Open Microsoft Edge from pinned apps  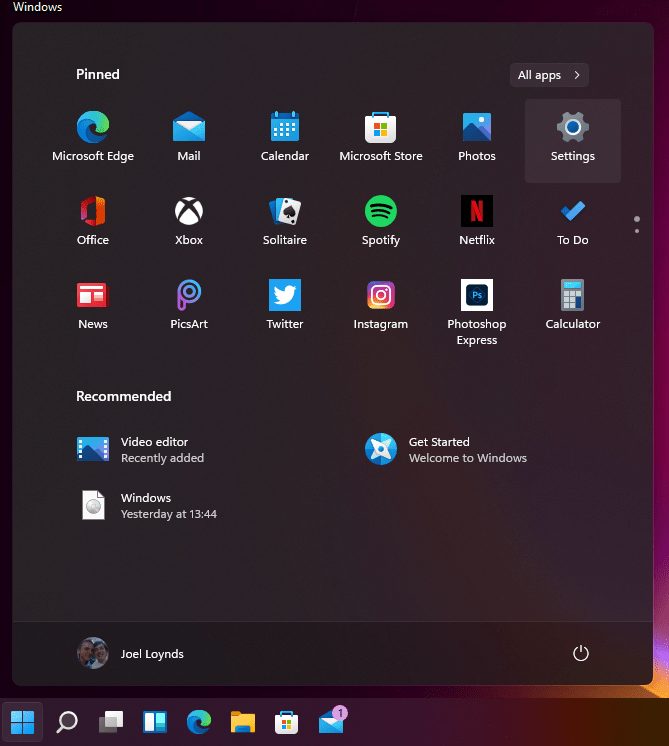pyautogui.click(x=93, y=137)
